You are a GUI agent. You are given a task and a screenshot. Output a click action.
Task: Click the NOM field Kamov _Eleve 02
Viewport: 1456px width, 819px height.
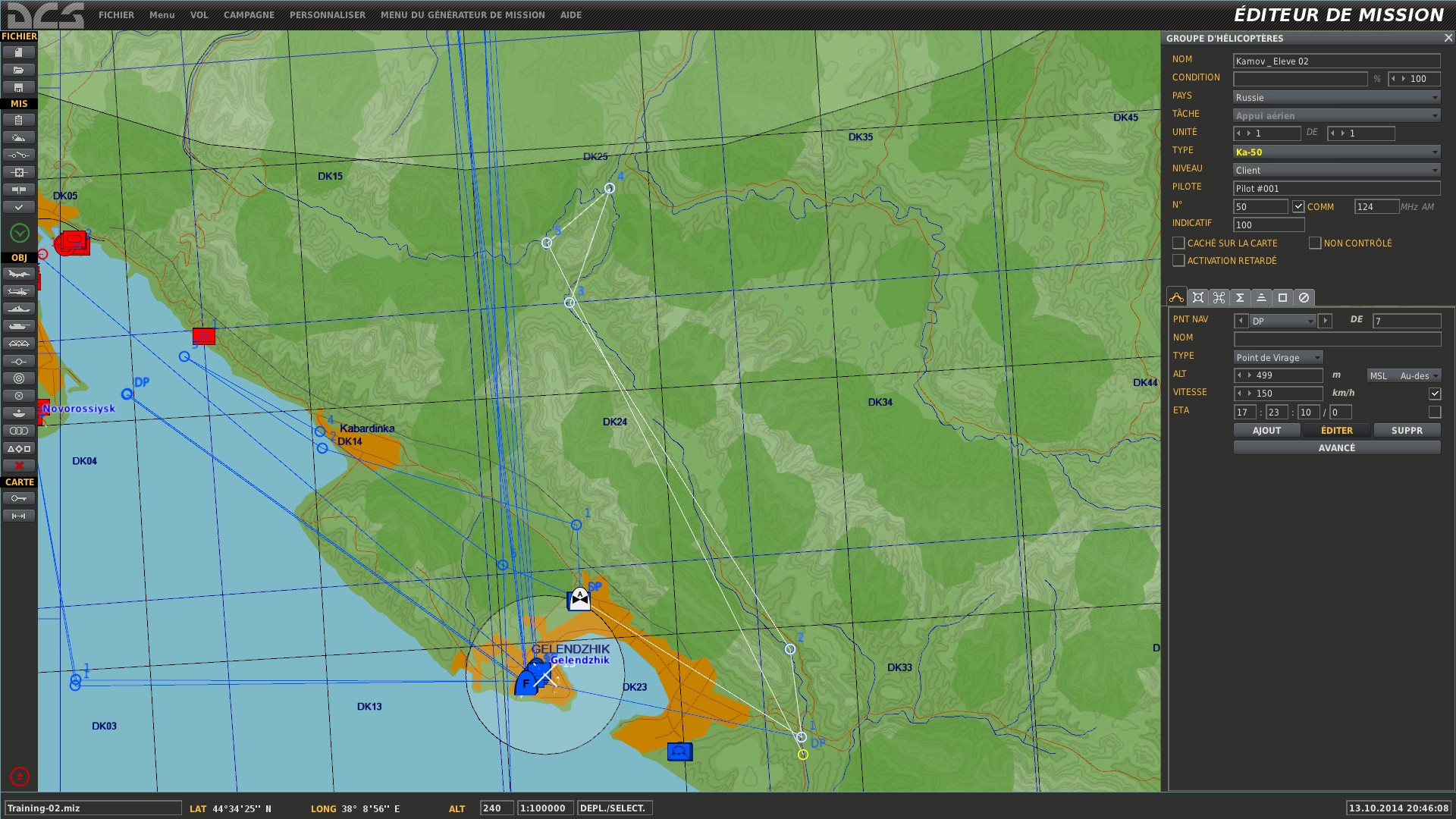click(1337, 61)
